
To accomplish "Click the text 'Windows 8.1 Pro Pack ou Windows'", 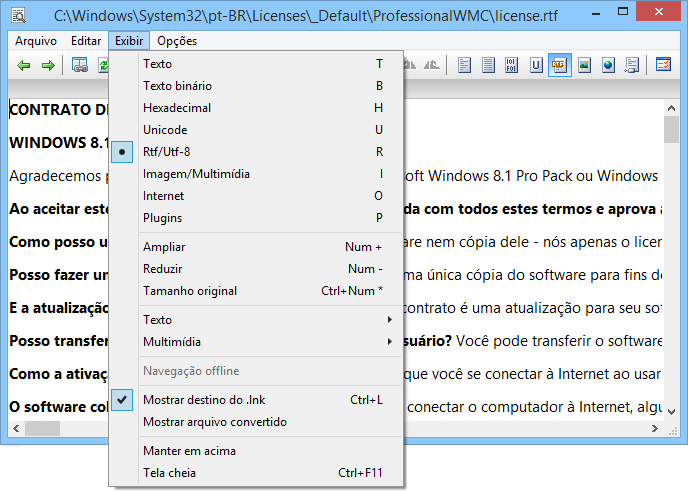I will pos(543,176).
